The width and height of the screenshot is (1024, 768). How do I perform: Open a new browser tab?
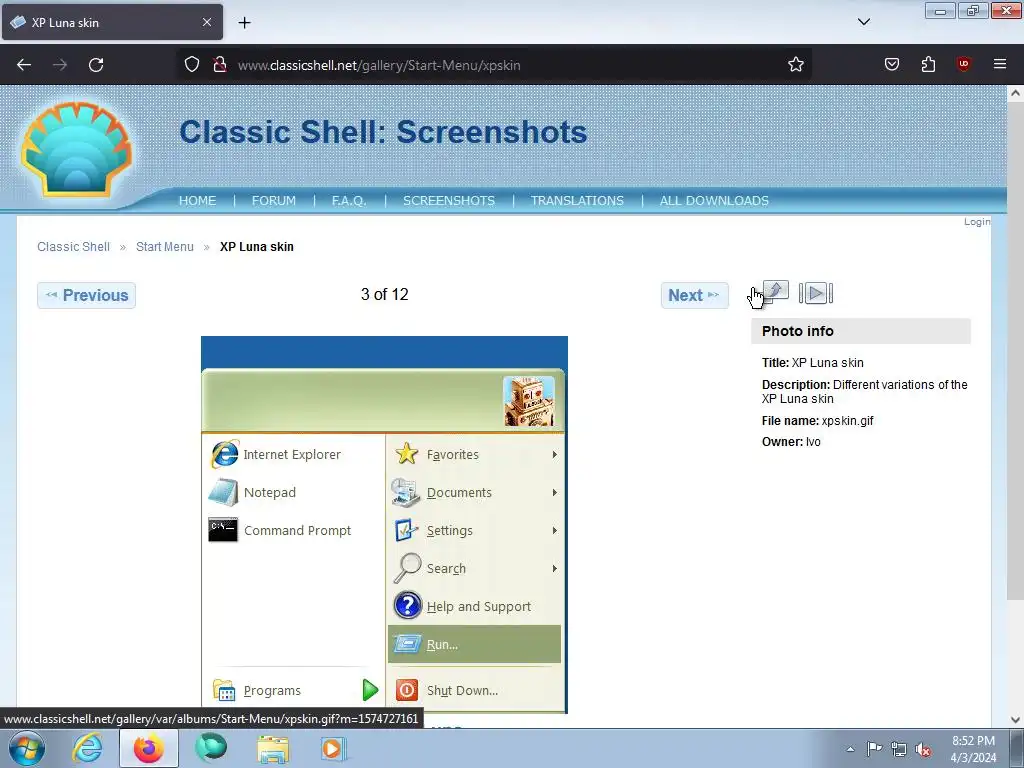tap(244, 23)
